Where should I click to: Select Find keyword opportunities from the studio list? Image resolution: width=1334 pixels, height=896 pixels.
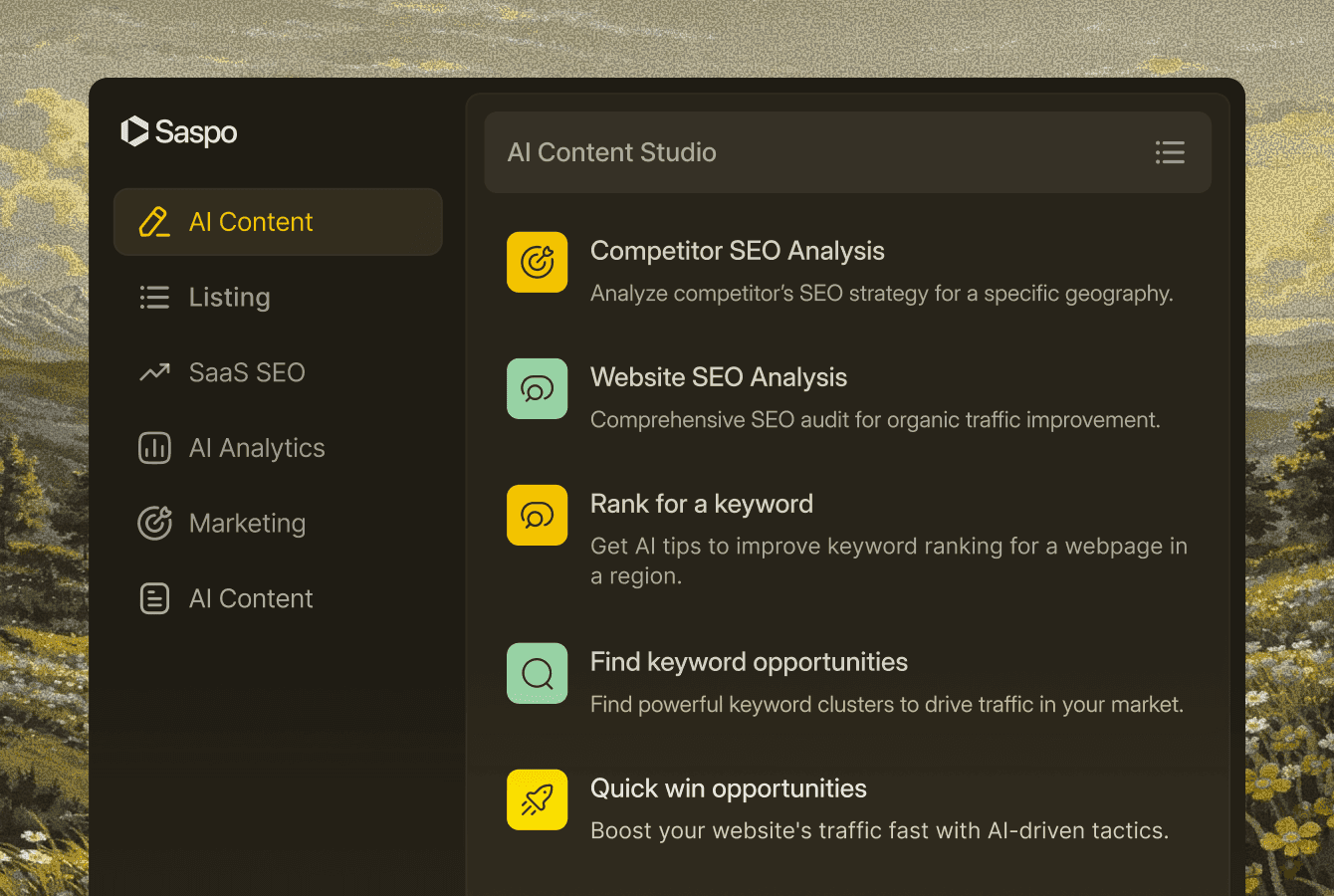(749, 661)
